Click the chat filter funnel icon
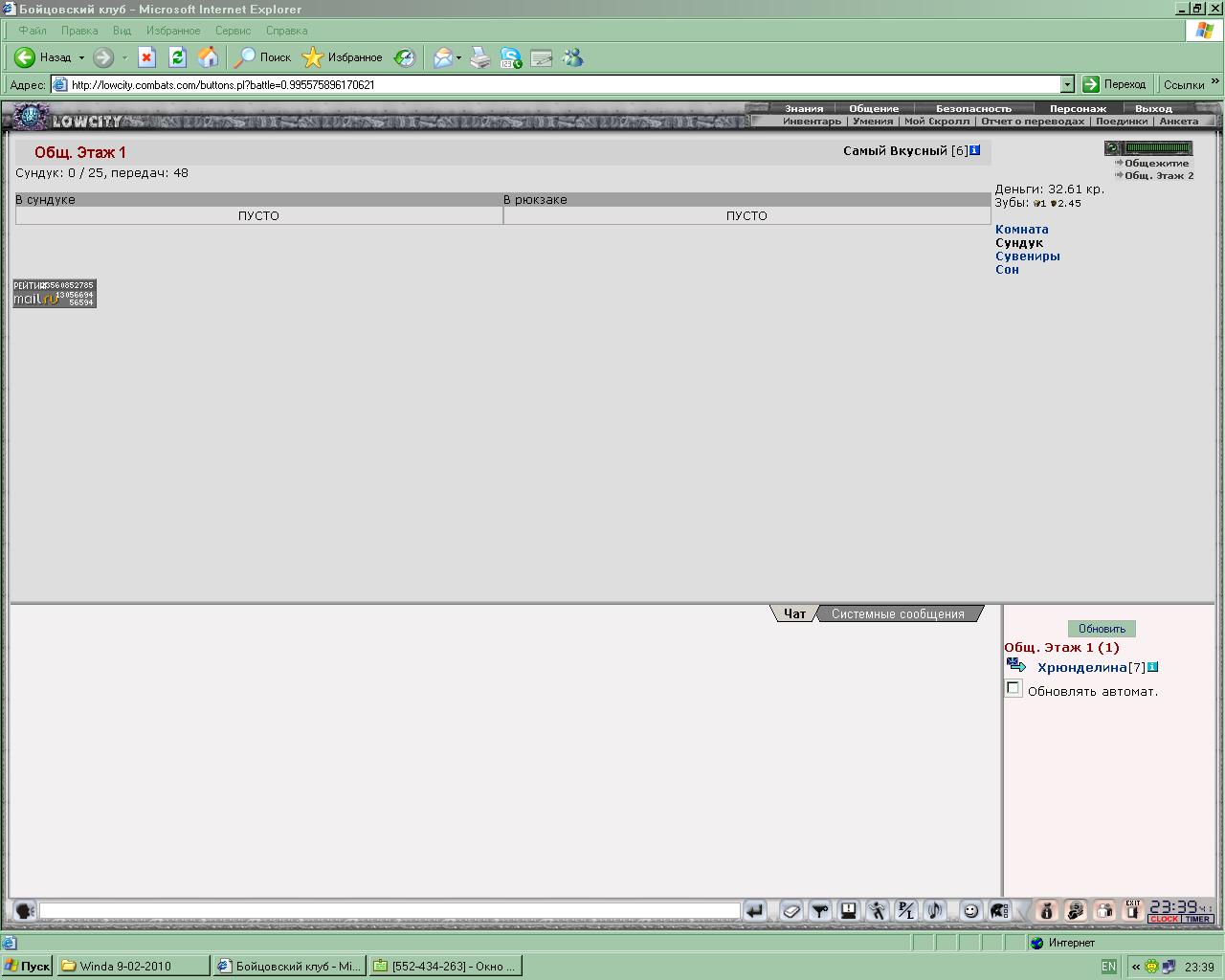Screen dimensions: 1225x980 click(x=819, y=911)
